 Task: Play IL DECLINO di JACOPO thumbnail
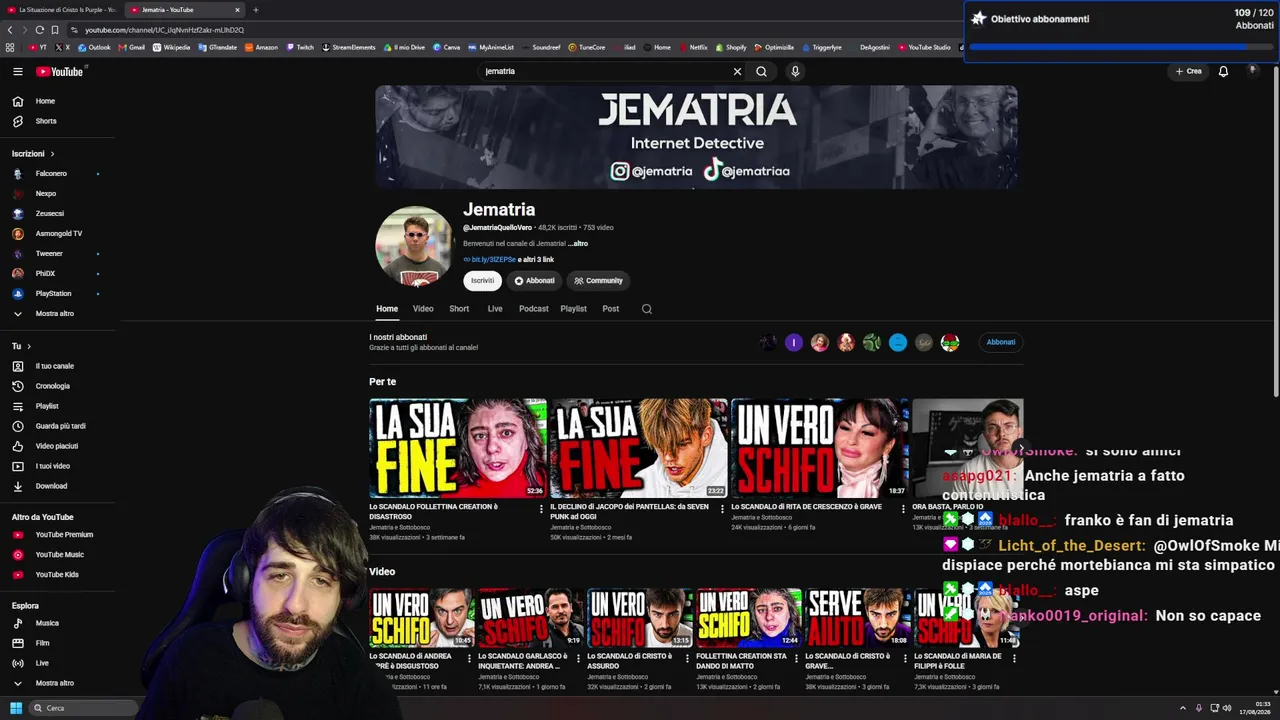click(639, 448)
